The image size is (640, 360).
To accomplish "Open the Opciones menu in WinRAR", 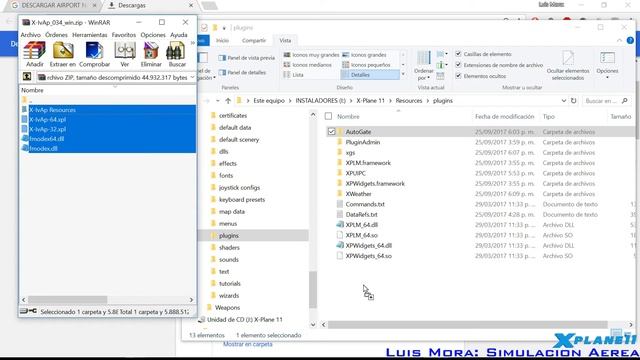I will [x=153, y=35].
